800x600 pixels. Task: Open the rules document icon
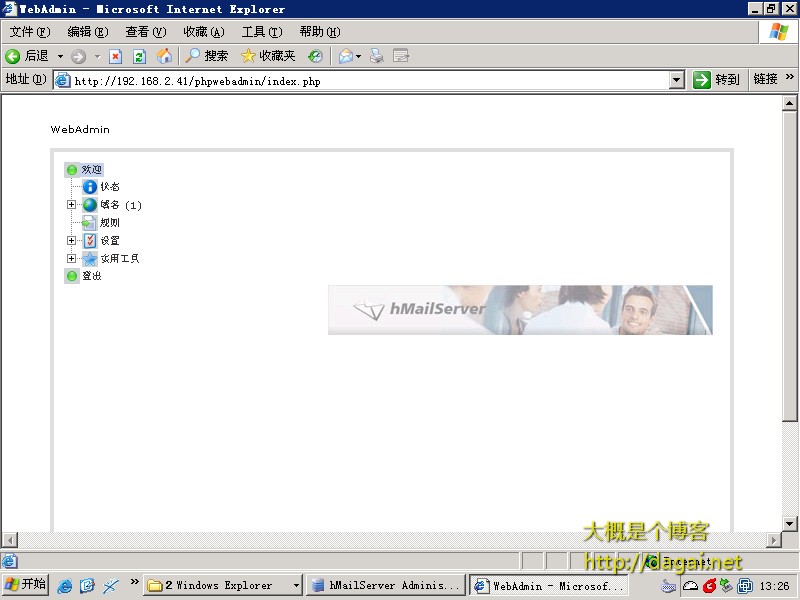tap(90, 223)
